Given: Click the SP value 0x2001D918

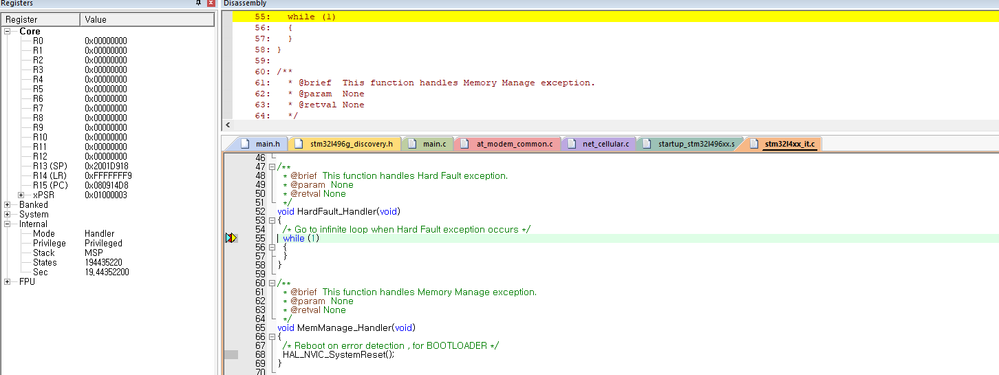Looking at the screenshot, I should (106, 166).
